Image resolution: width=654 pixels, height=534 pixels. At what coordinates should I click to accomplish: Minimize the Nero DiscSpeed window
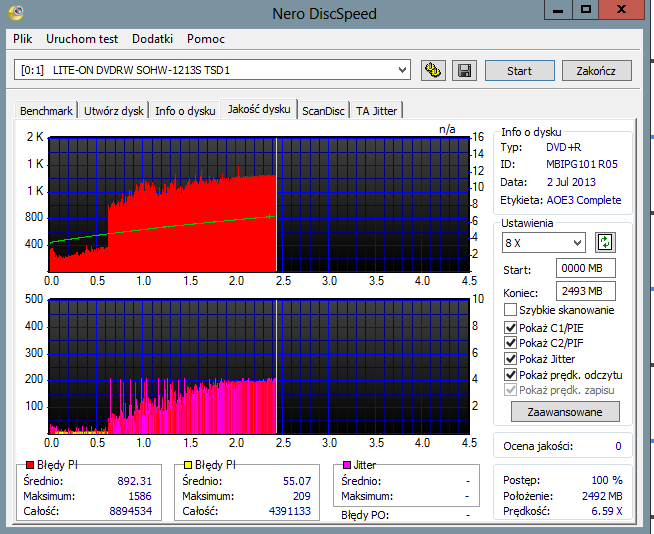[558, 10]
